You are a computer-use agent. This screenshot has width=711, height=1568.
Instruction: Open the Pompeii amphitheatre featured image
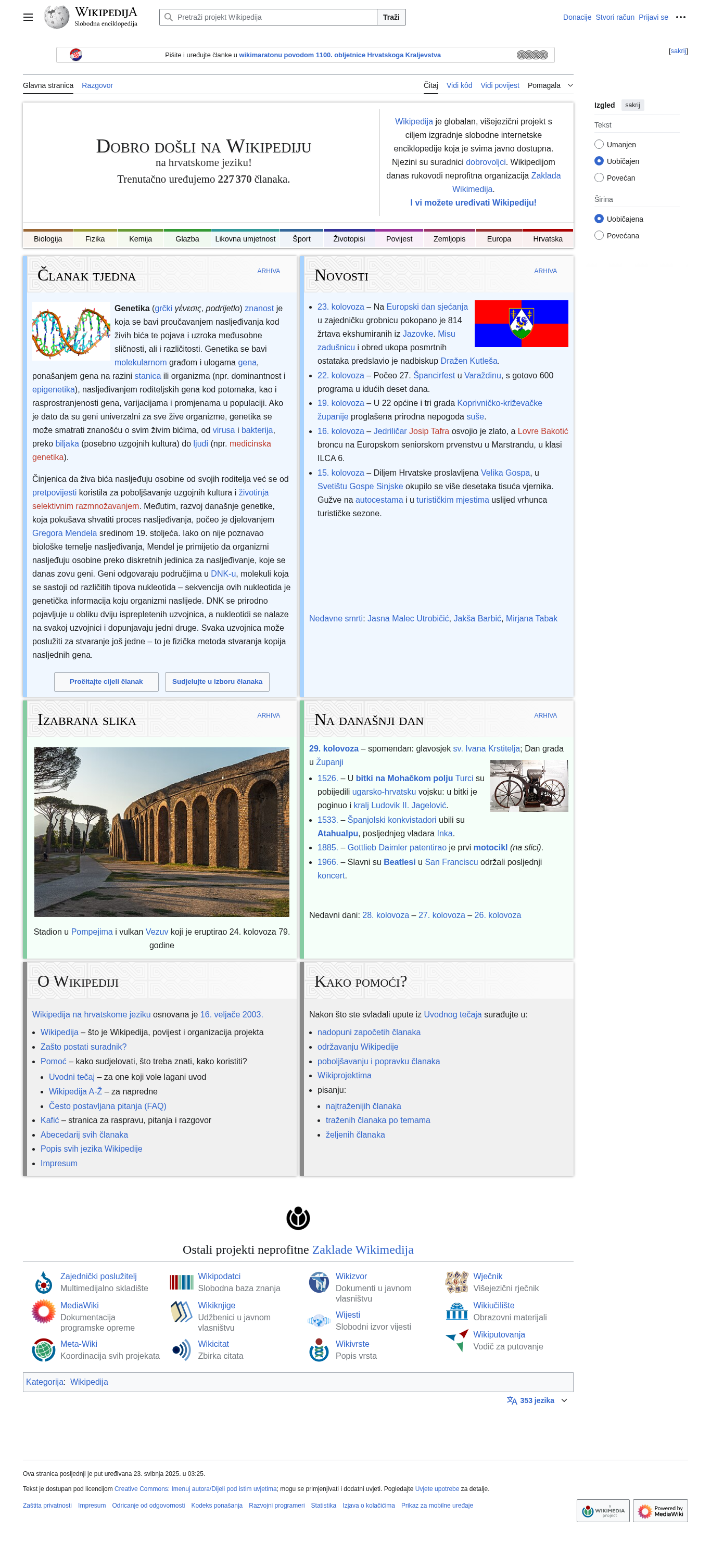(161, 832)
